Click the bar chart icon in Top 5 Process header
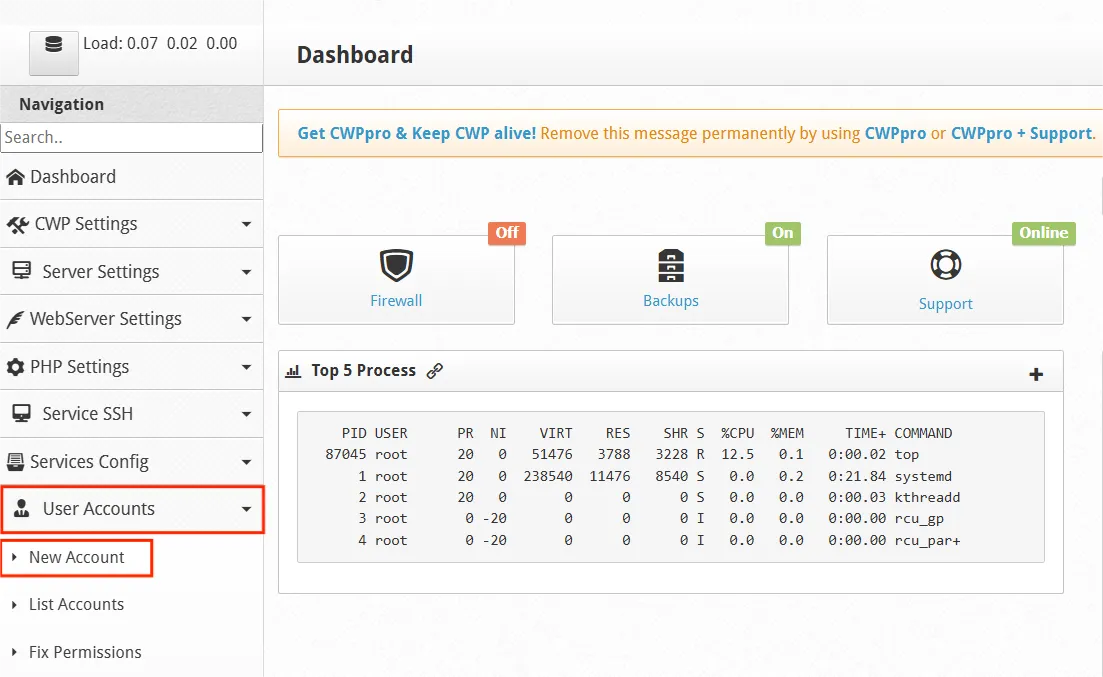This screenshot has height=677, width=1103. pyautogui.click(x=293, y=371)
